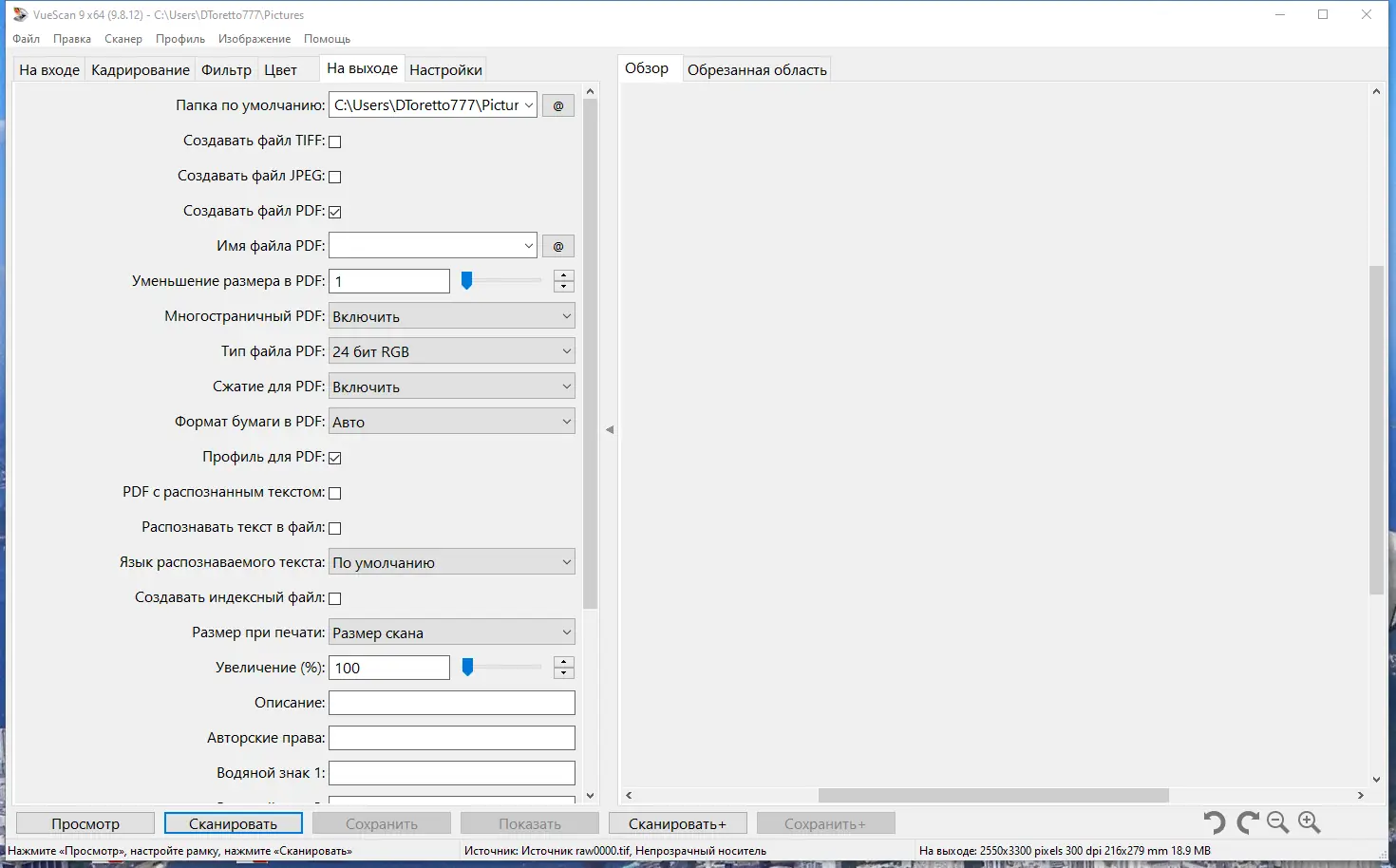Open Изображение menu
This screenshot has height=868, width=1396.
tap(255, 39)
